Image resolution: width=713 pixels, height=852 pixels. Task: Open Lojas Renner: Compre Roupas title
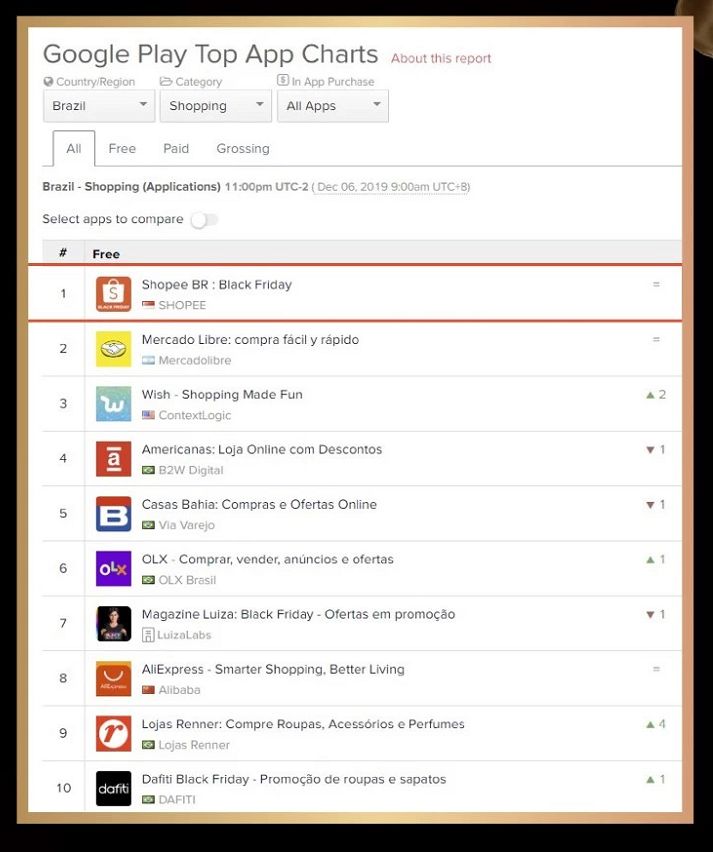pyautogui.click(x=303, y=724)
